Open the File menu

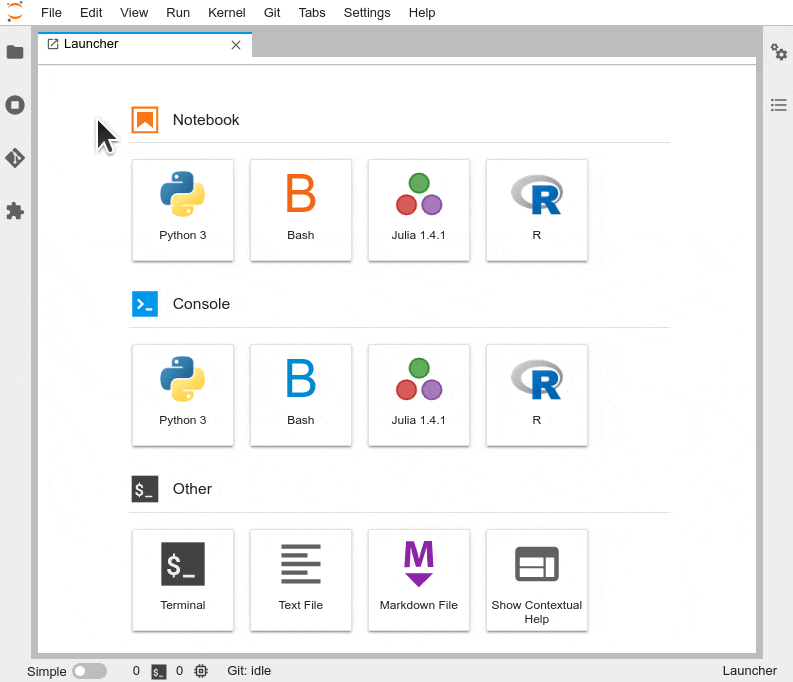point(51,13)
